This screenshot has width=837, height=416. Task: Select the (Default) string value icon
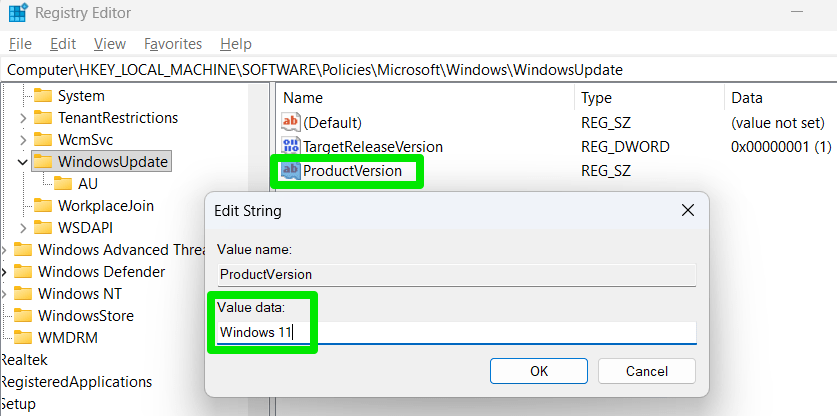291,122
